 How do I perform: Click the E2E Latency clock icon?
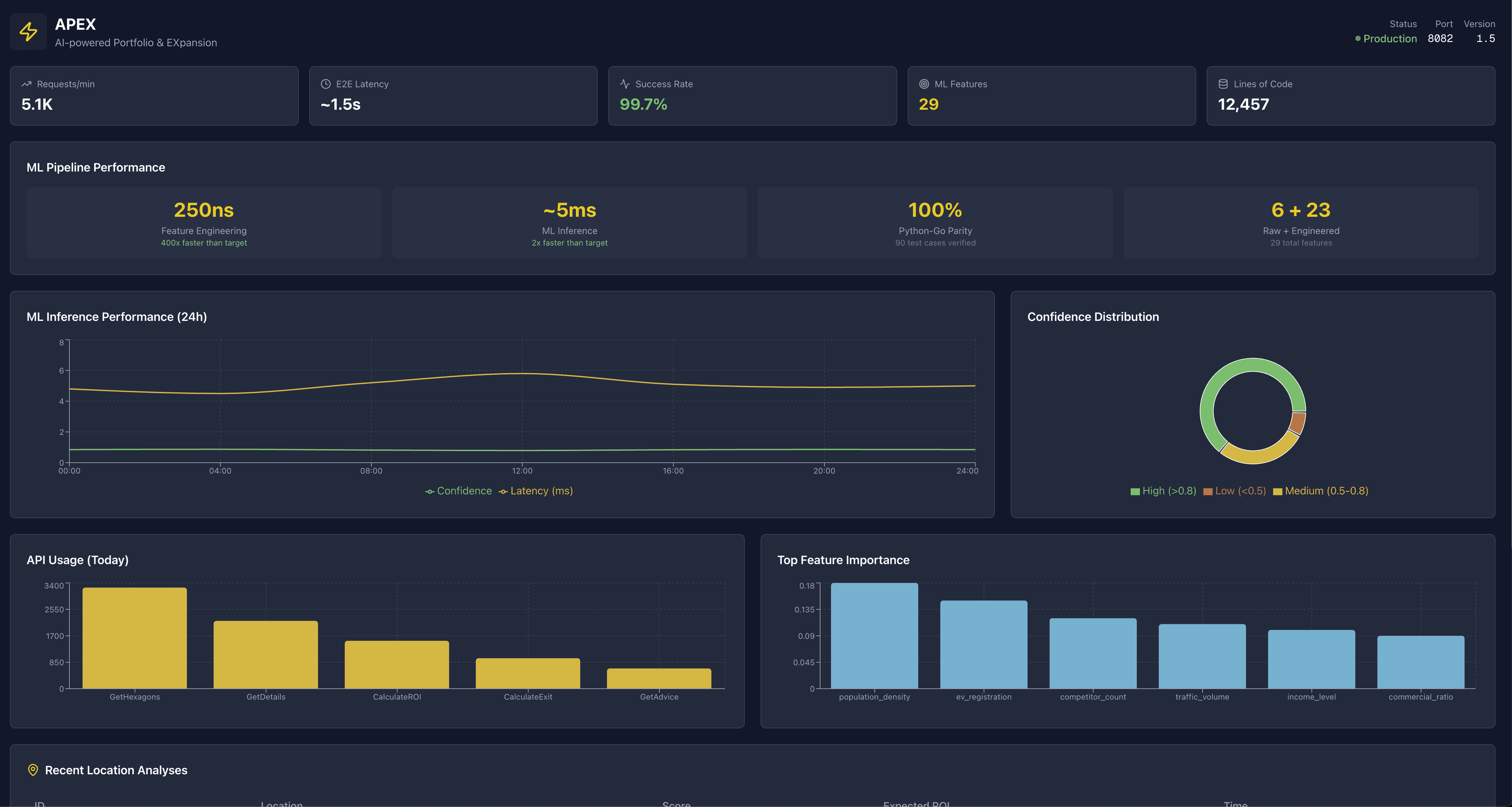[326, 84]
